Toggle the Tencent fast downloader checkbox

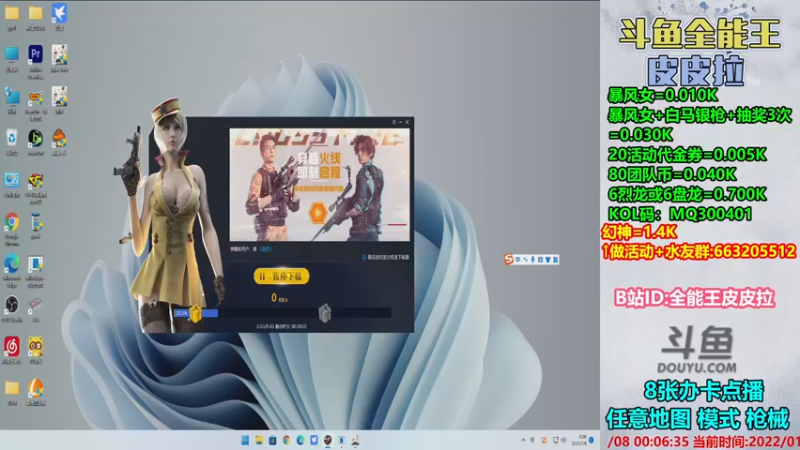[x=364, y=257]
